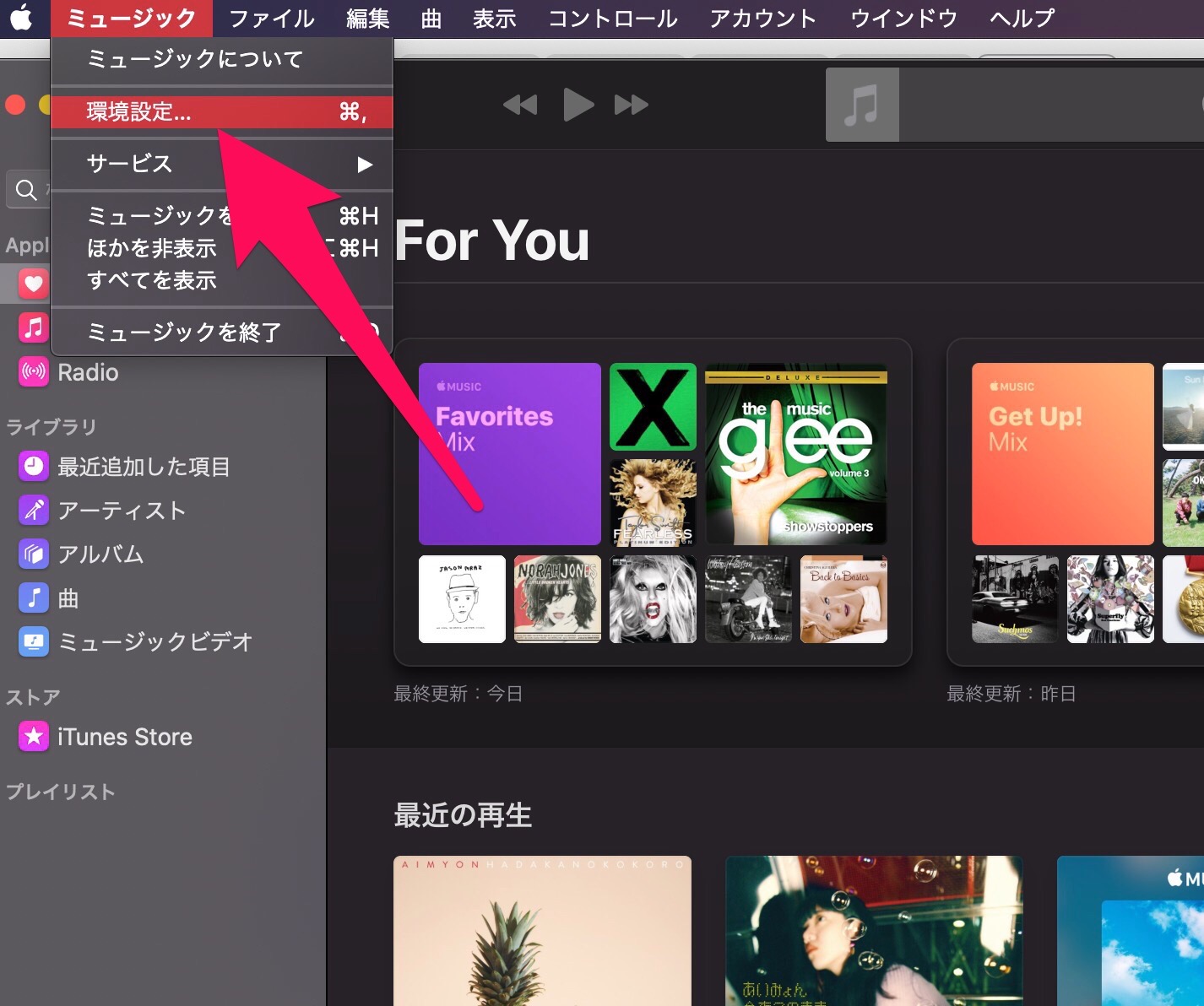Click the アーティスト microphone icon
Screen dimensions: 1204x1006
[x=32, y=510]
